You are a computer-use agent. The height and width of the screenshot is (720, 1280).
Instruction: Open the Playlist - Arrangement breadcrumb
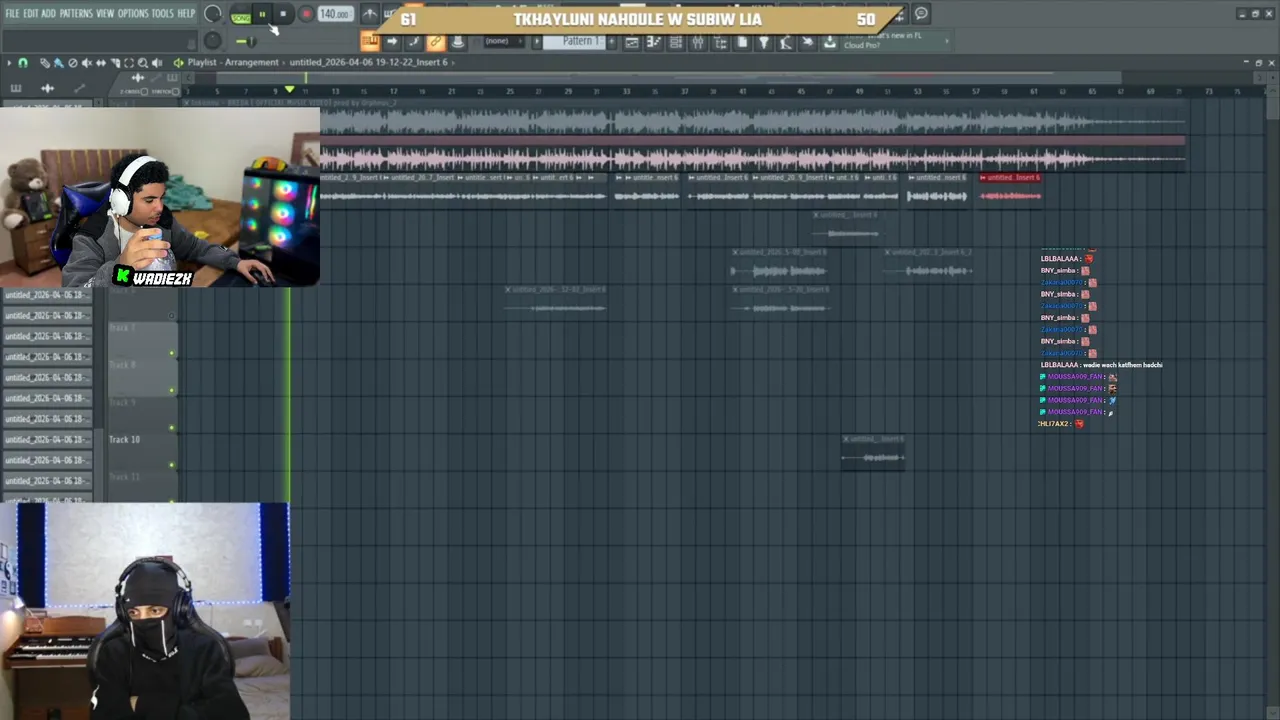[x=233, y=62]
